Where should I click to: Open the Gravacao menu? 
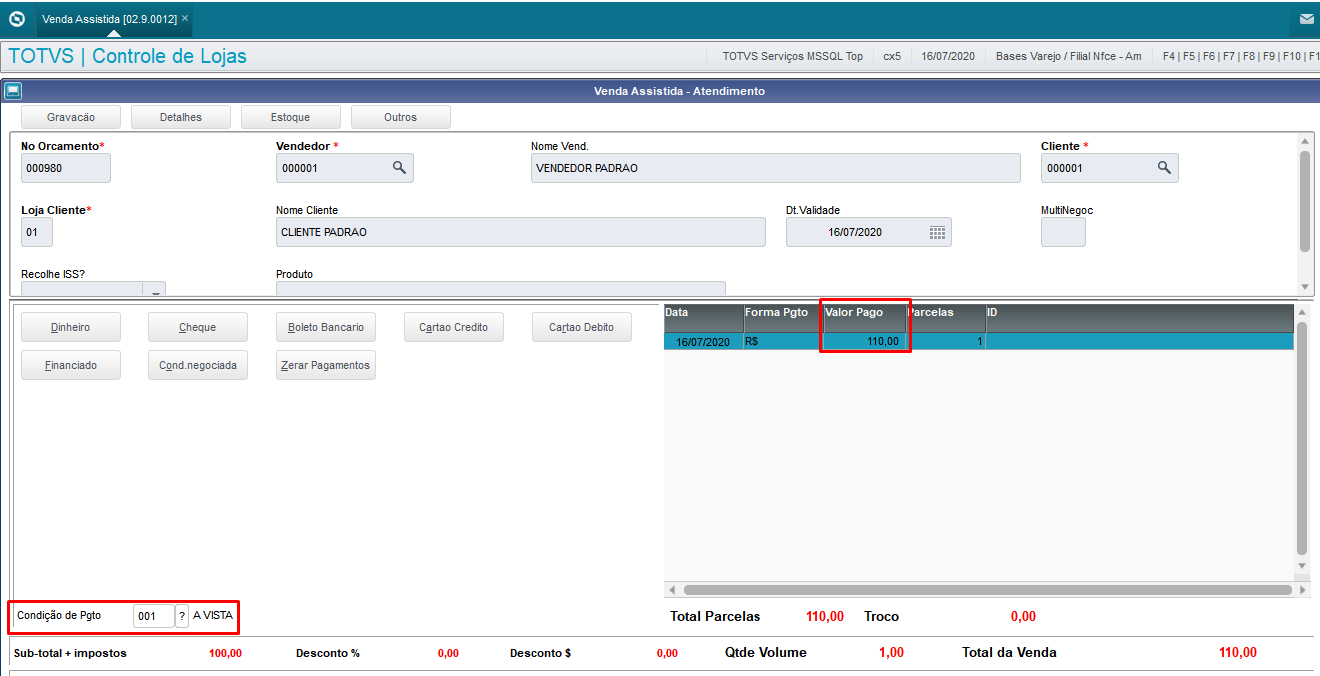click(x=71, y=117)
